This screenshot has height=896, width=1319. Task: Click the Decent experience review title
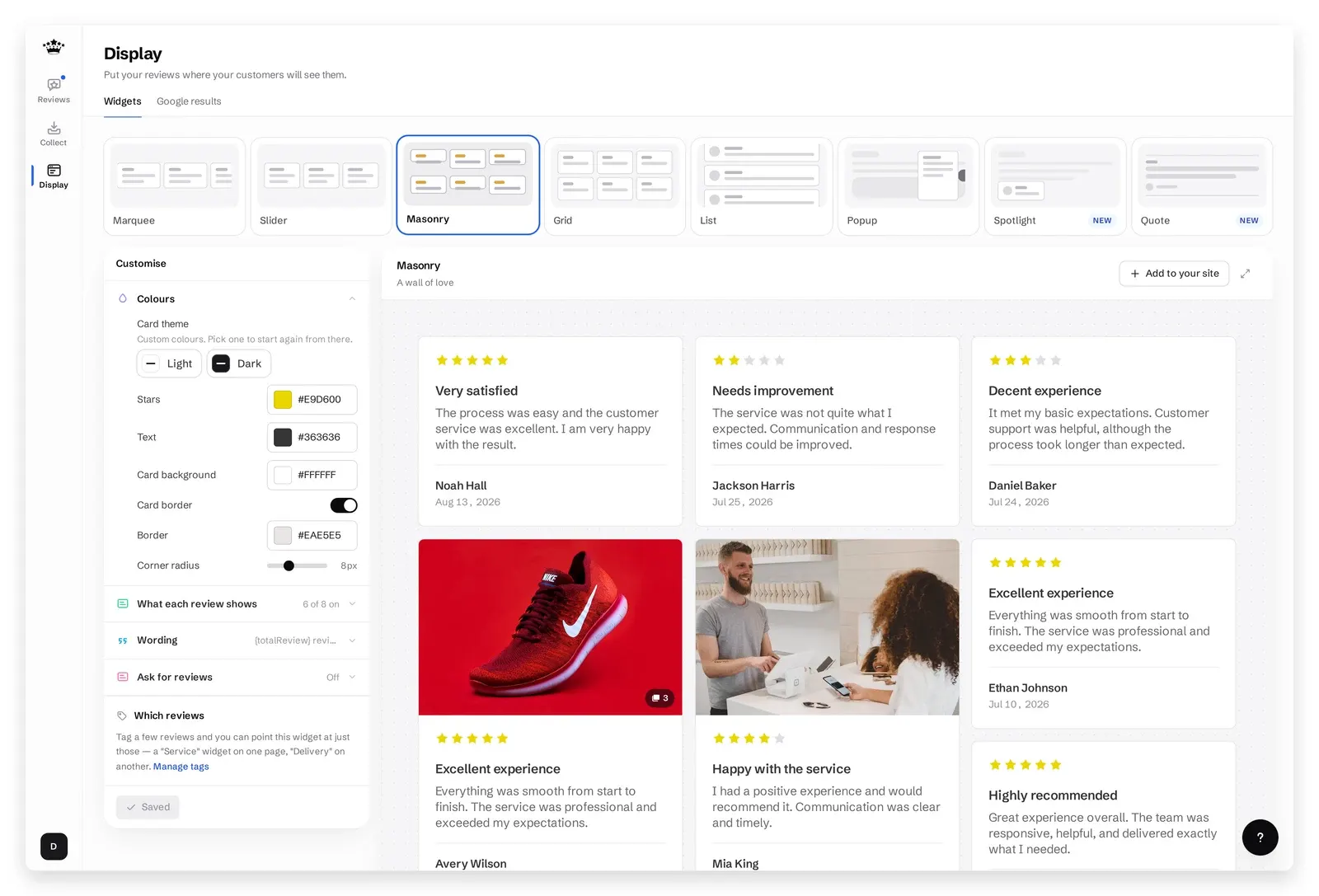[1044, 391]
